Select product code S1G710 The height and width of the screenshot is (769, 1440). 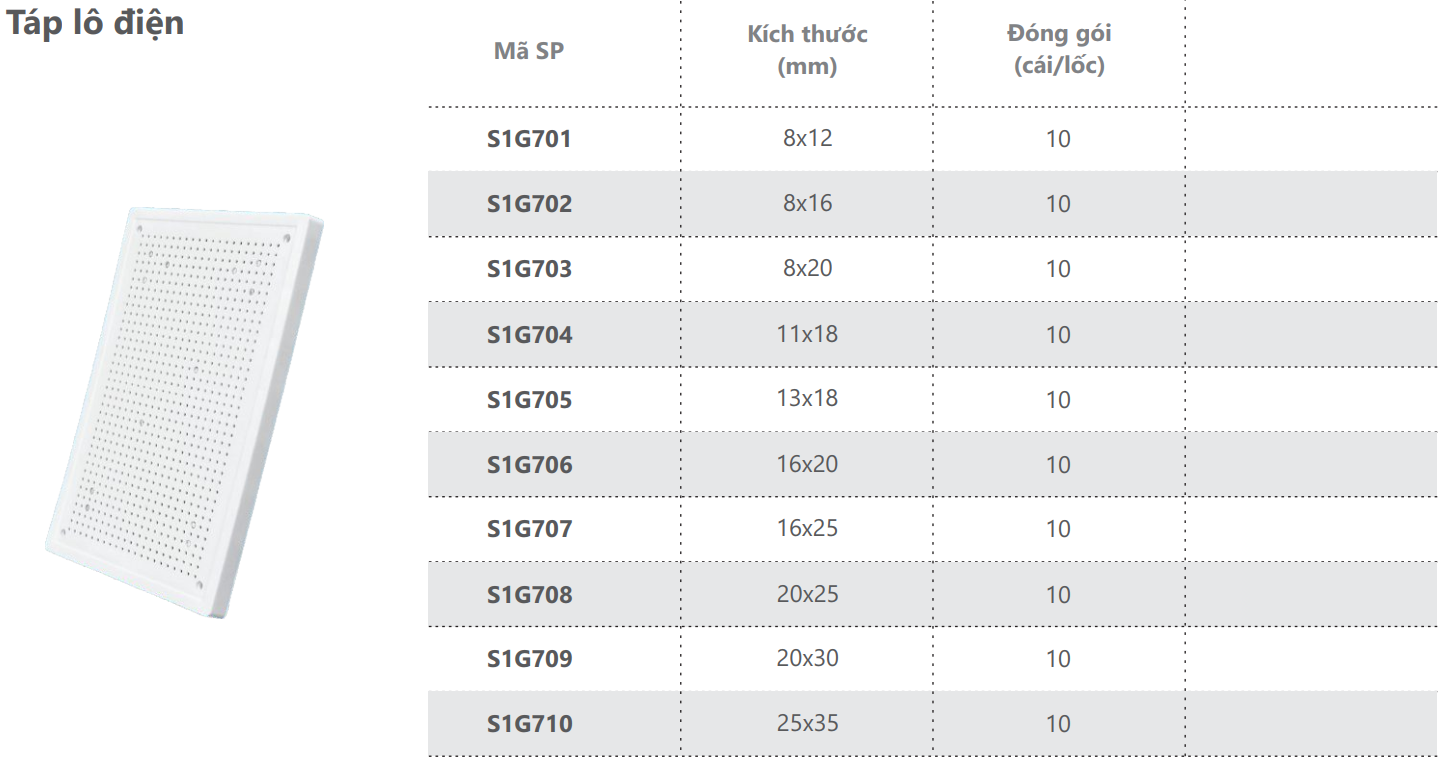tap(529, 724)
